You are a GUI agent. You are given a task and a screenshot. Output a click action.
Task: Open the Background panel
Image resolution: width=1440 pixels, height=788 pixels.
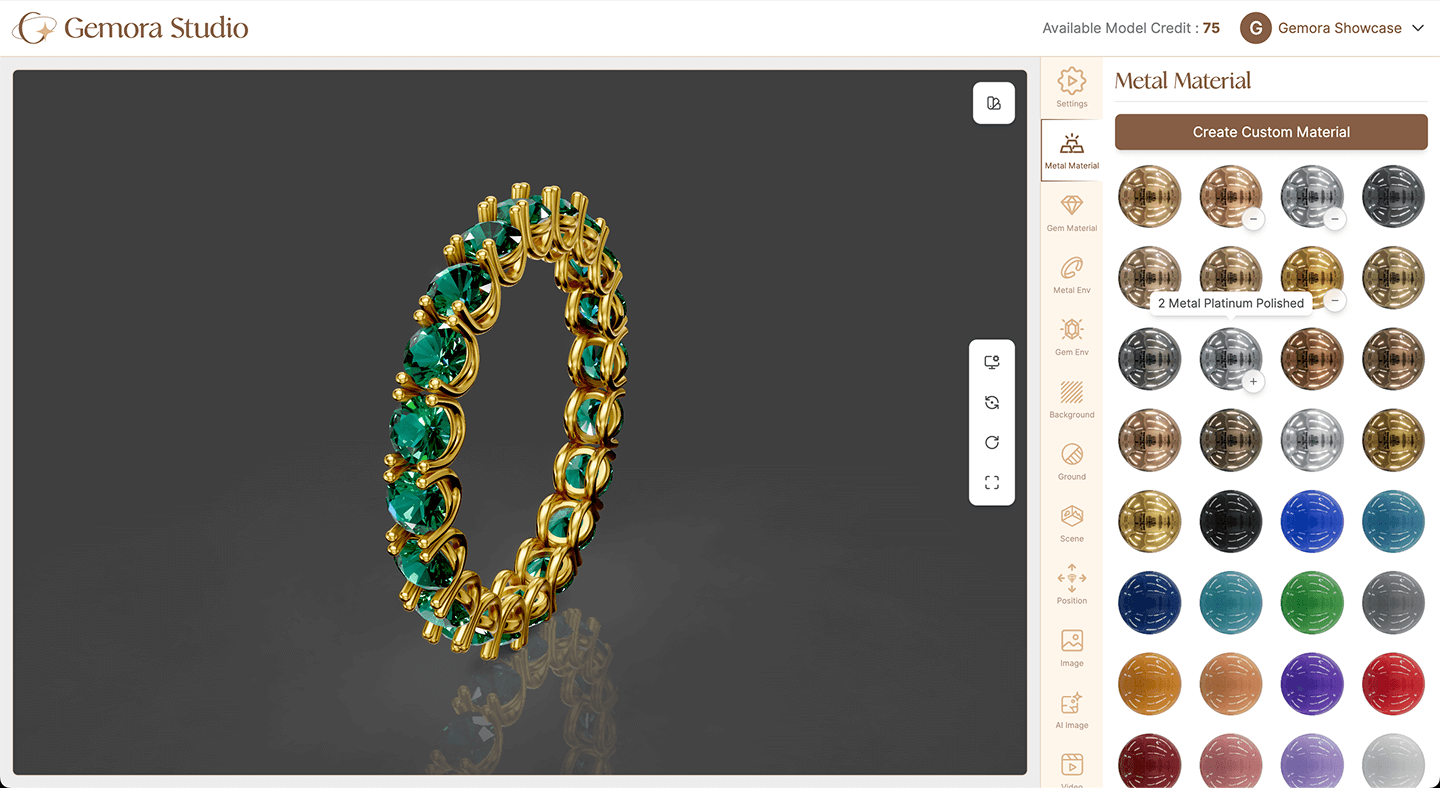coord(1071,399)
